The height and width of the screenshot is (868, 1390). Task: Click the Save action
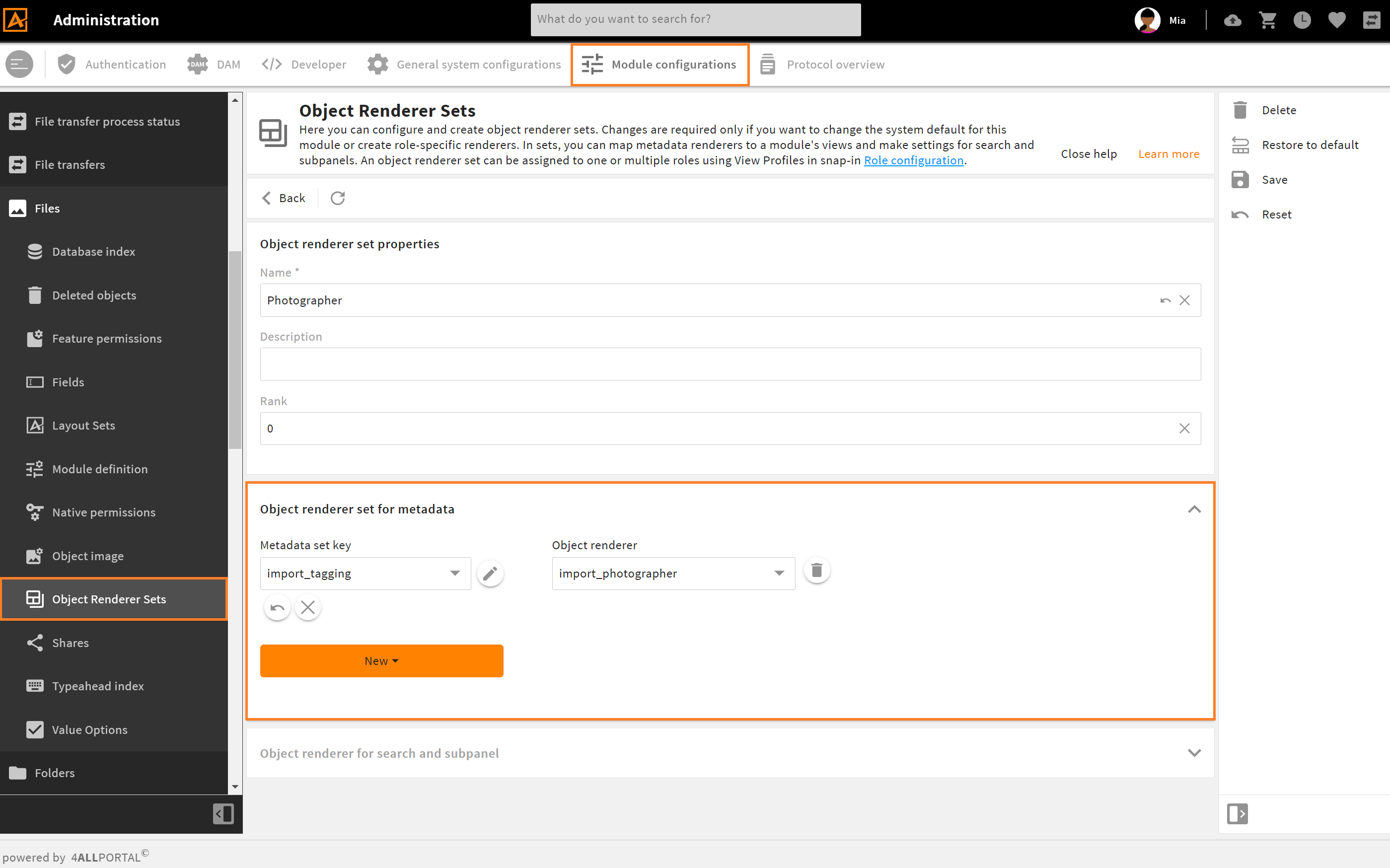point(1259,180)
